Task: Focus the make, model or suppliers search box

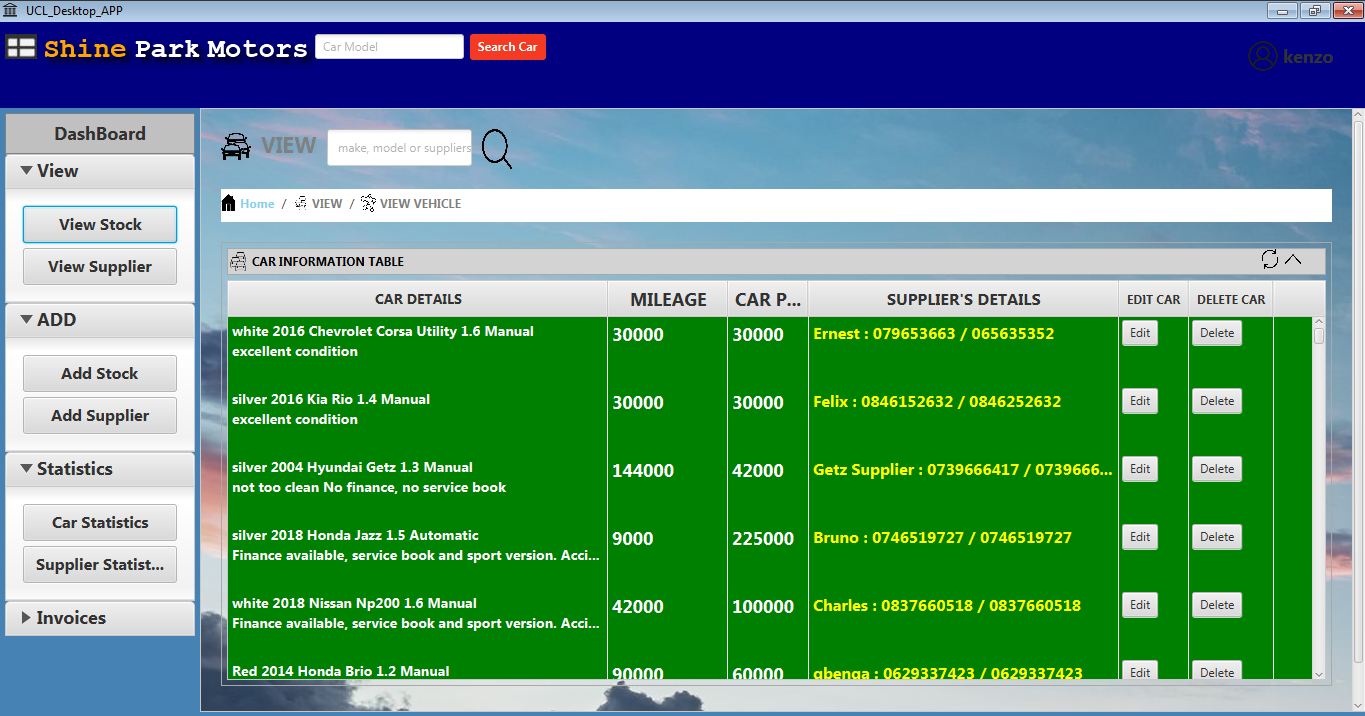Action: point(400,148)
